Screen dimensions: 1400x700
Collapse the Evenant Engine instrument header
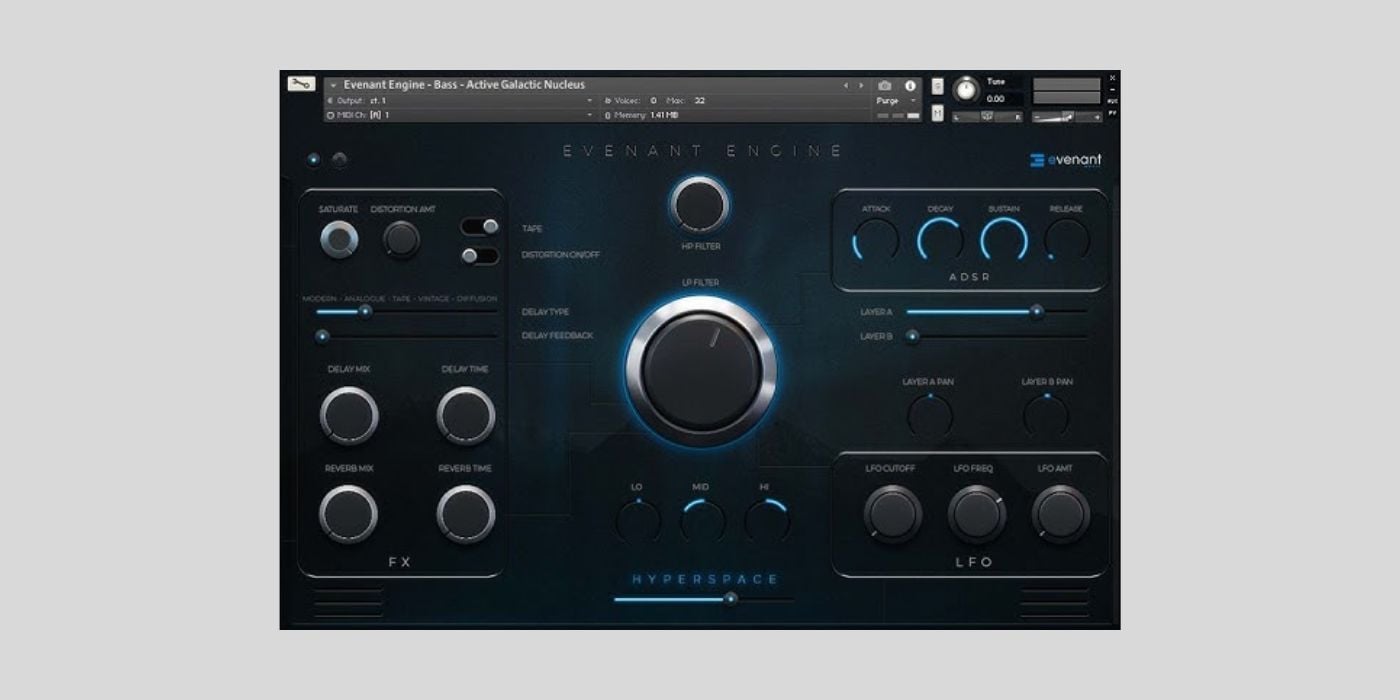point(333,85)
